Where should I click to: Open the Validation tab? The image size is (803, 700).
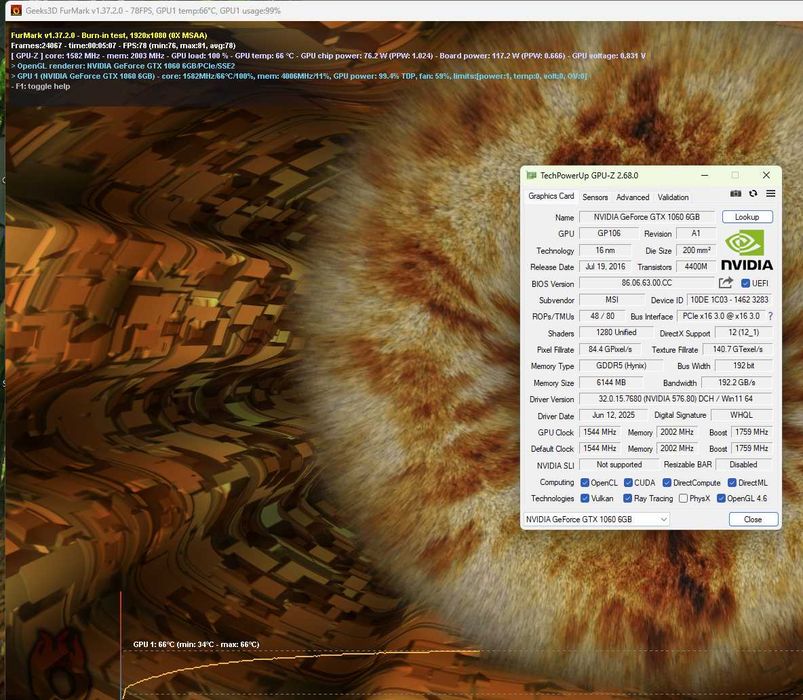[673, 197]
